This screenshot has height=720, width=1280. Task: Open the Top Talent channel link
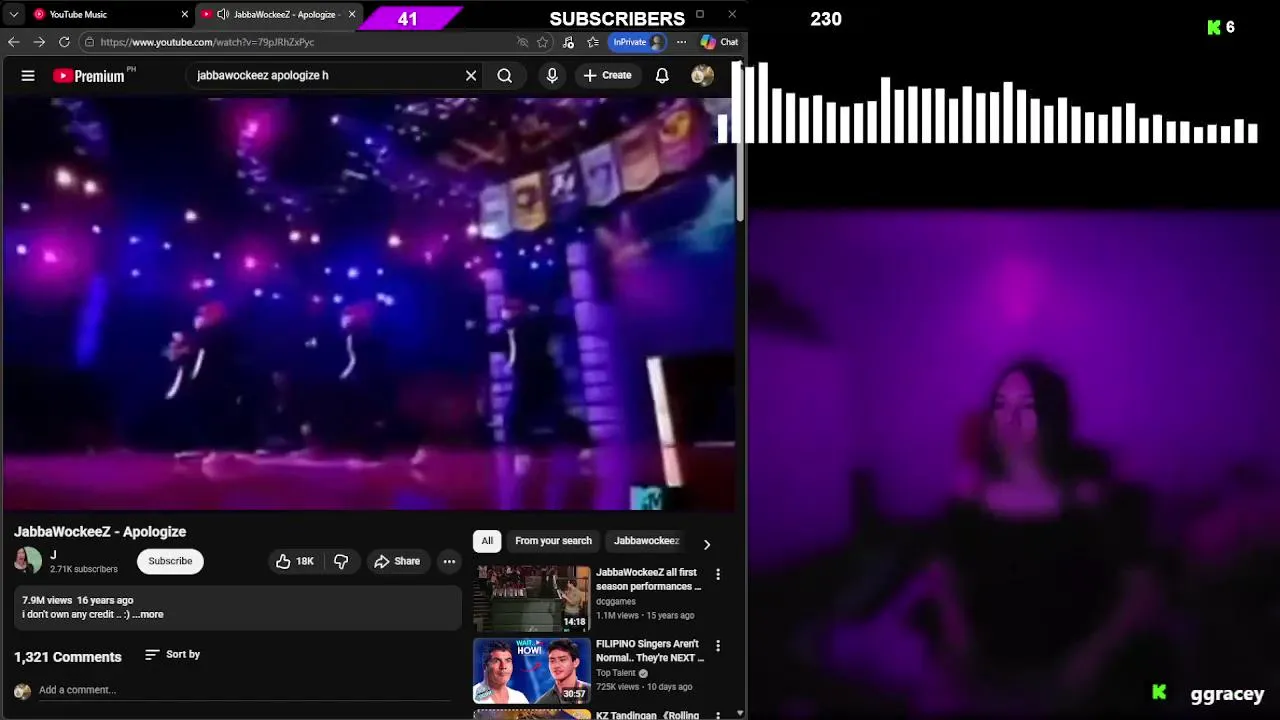(x=616, y=673)
